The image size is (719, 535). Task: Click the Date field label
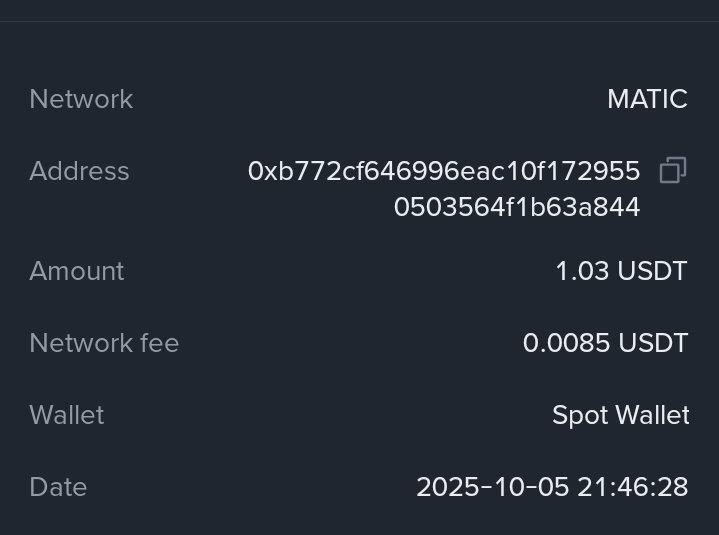58,487
